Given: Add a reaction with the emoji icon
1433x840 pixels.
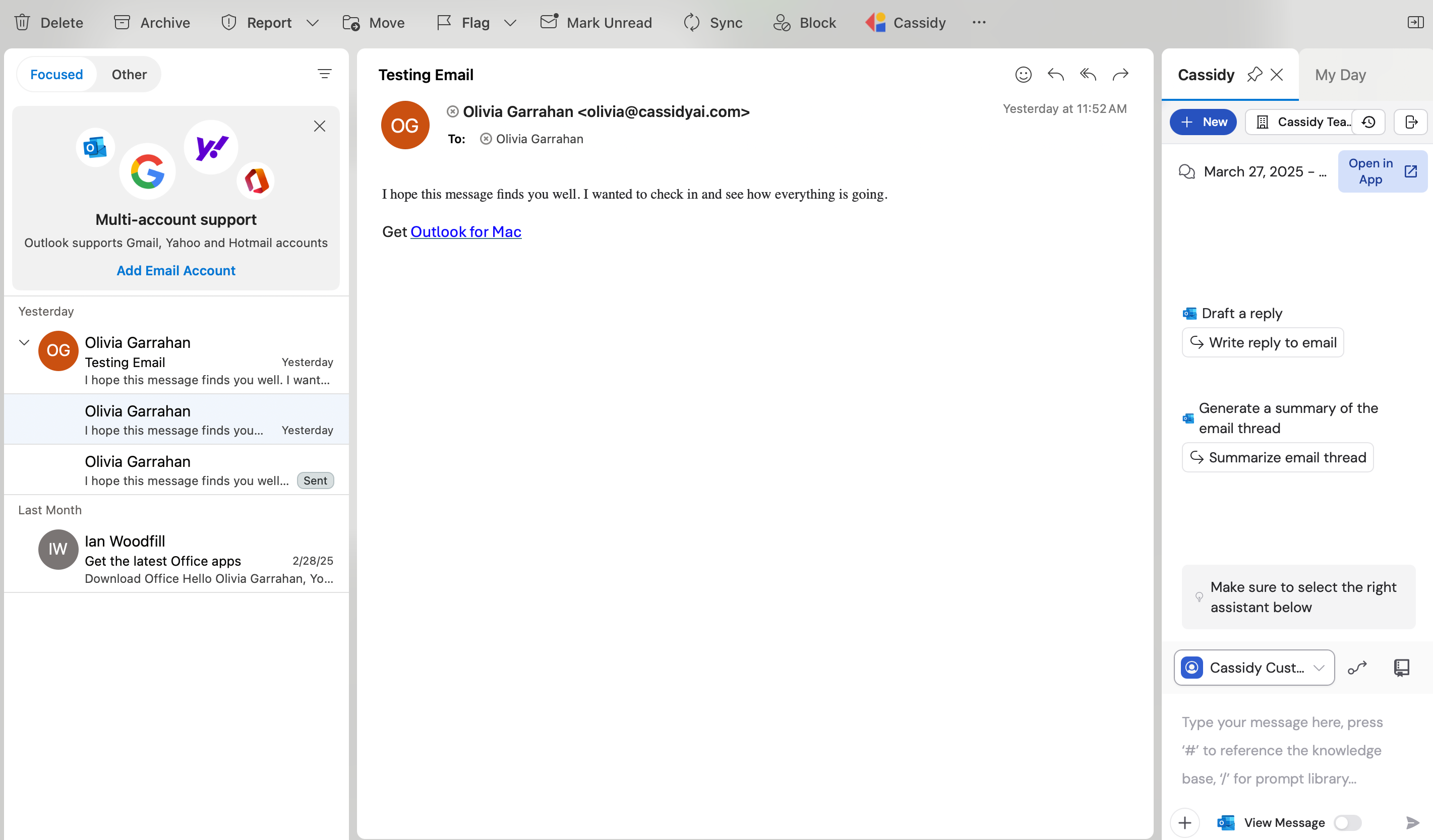Looking at the screenshot, I should coord(1023,75).
